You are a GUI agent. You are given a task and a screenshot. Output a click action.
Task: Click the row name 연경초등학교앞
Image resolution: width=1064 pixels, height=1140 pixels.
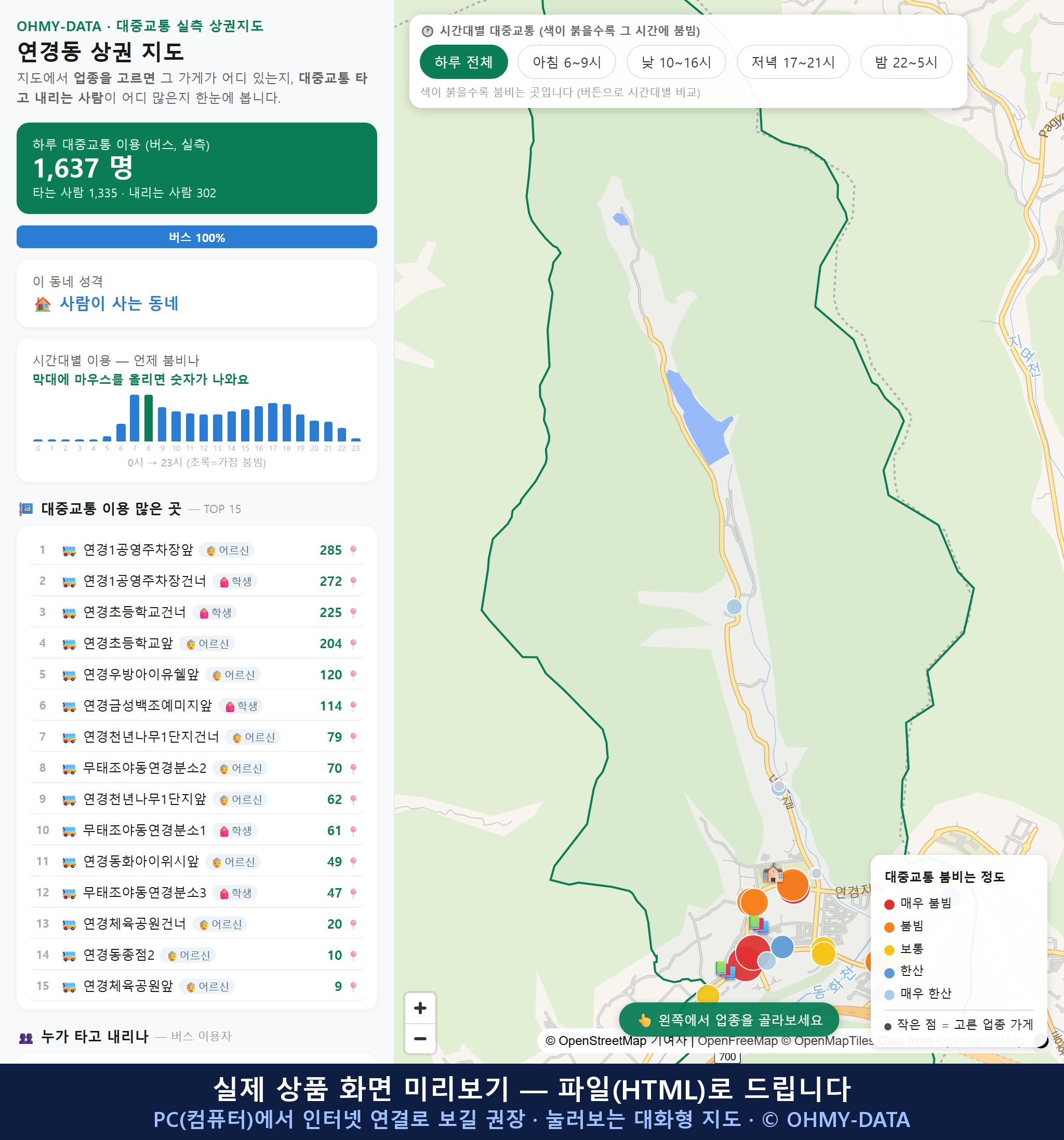pos(128,643)
